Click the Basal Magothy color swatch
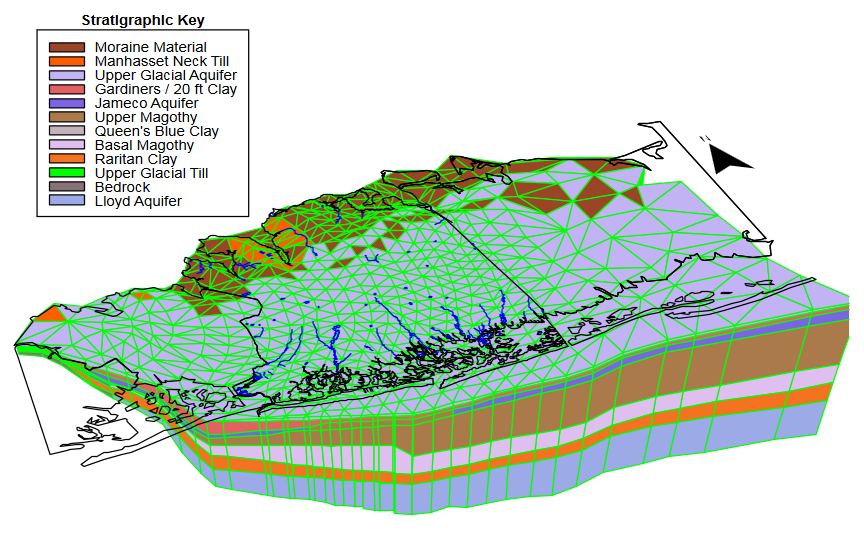 pyautogui.click(x=67, y=145)
